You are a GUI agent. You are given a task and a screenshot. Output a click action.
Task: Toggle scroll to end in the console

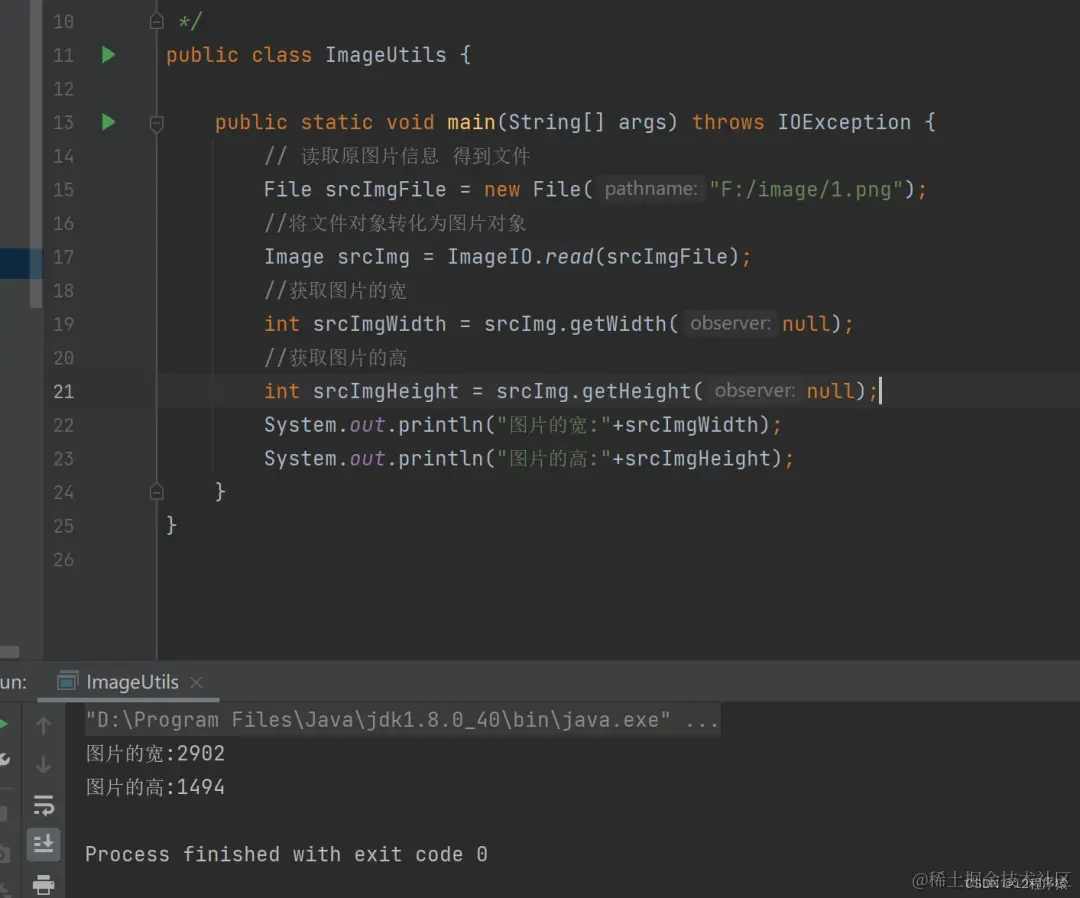click(43, 844)
